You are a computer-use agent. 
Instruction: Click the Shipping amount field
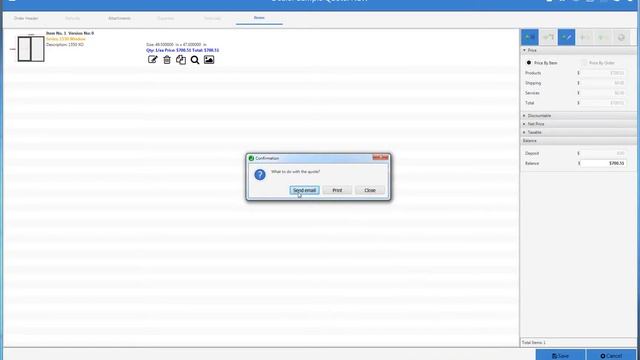(x=603, y=83)
